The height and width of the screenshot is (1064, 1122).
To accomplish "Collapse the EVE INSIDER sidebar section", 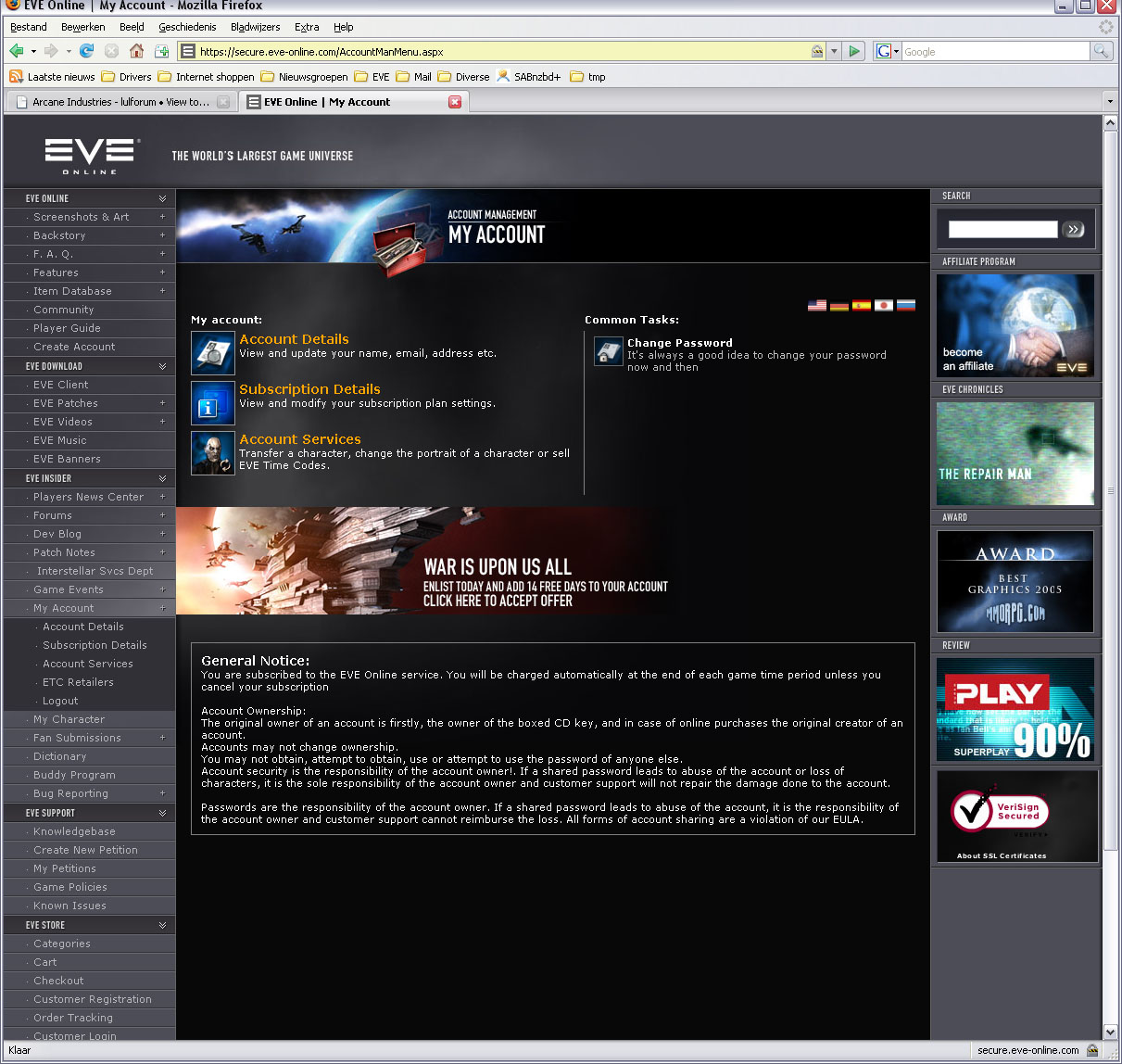I will 162,478.
